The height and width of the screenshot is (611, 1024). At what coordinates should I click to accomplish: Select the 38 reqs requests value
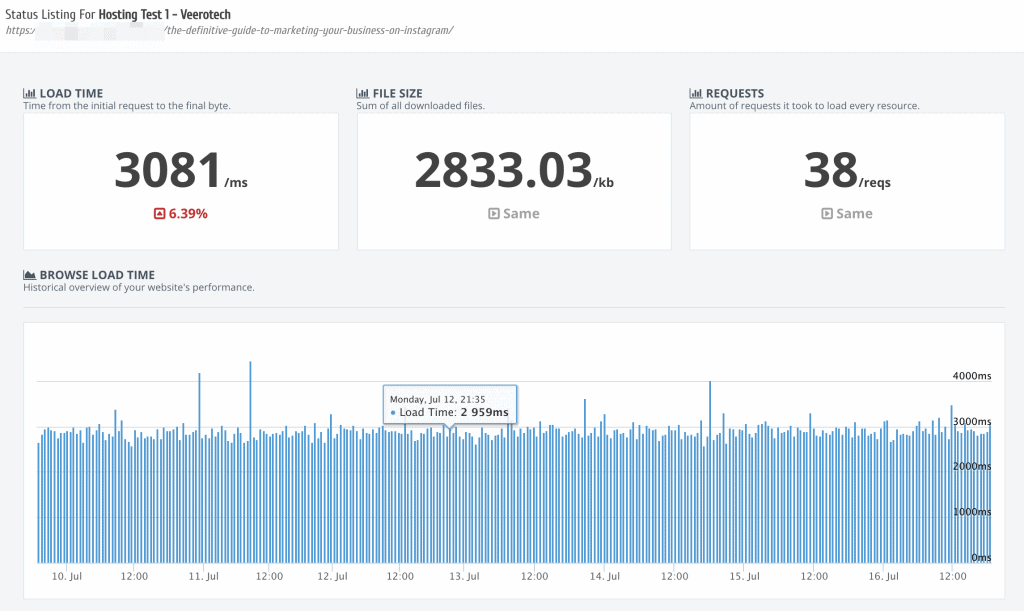(x=831, y=171)
